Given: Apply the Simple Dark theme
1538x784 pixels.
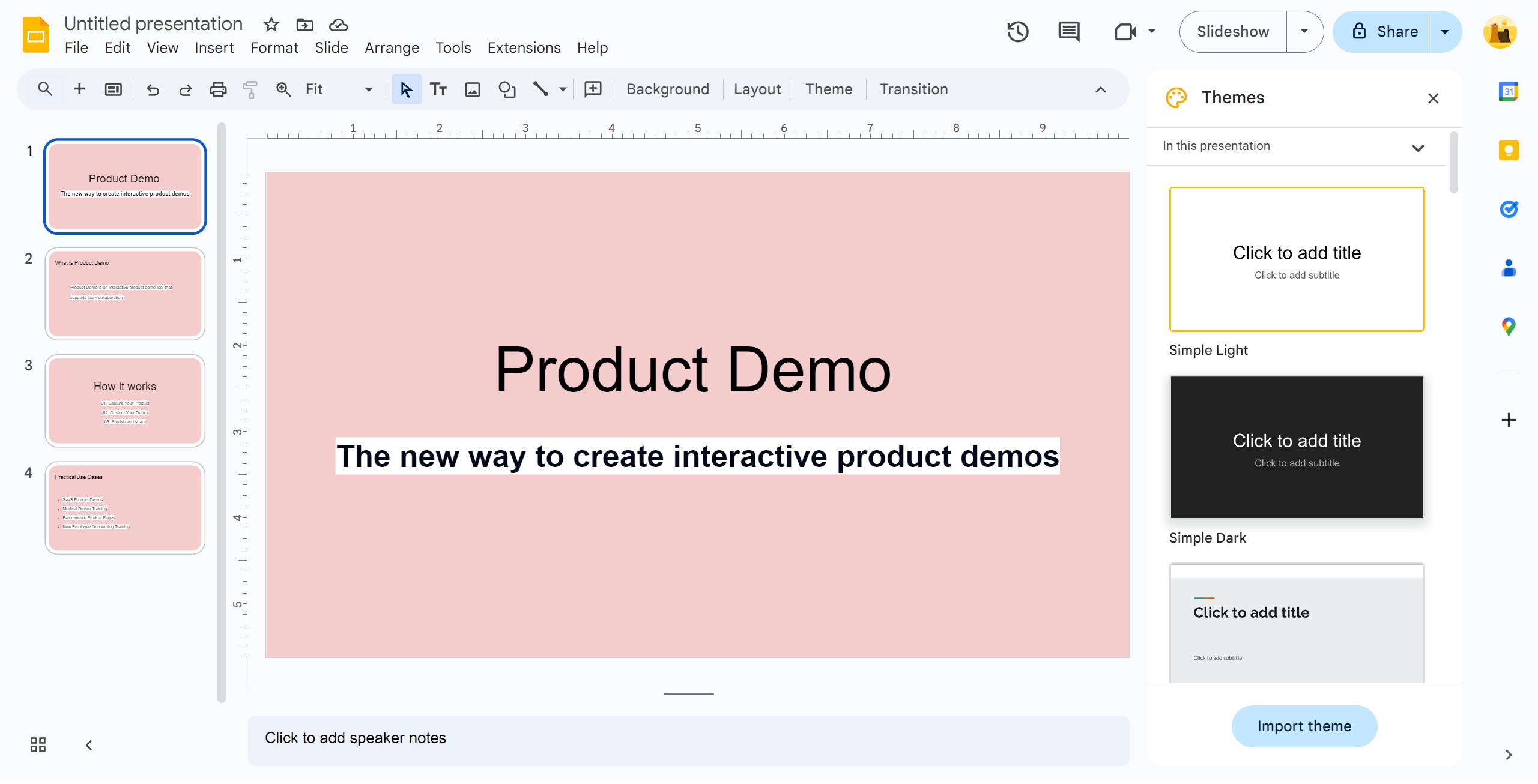Looking at the screenshot, I should click(1297, 447).
